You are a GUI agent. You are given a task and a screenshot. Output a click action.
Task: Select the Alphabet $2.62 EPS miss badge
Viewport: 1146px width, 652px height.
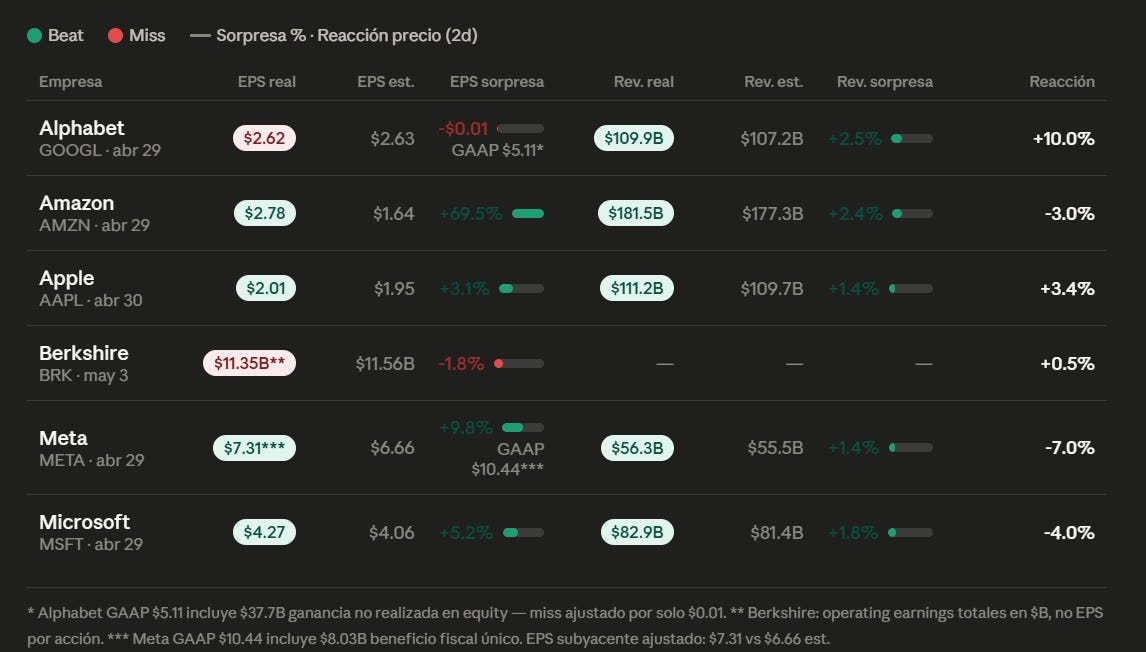265,138
